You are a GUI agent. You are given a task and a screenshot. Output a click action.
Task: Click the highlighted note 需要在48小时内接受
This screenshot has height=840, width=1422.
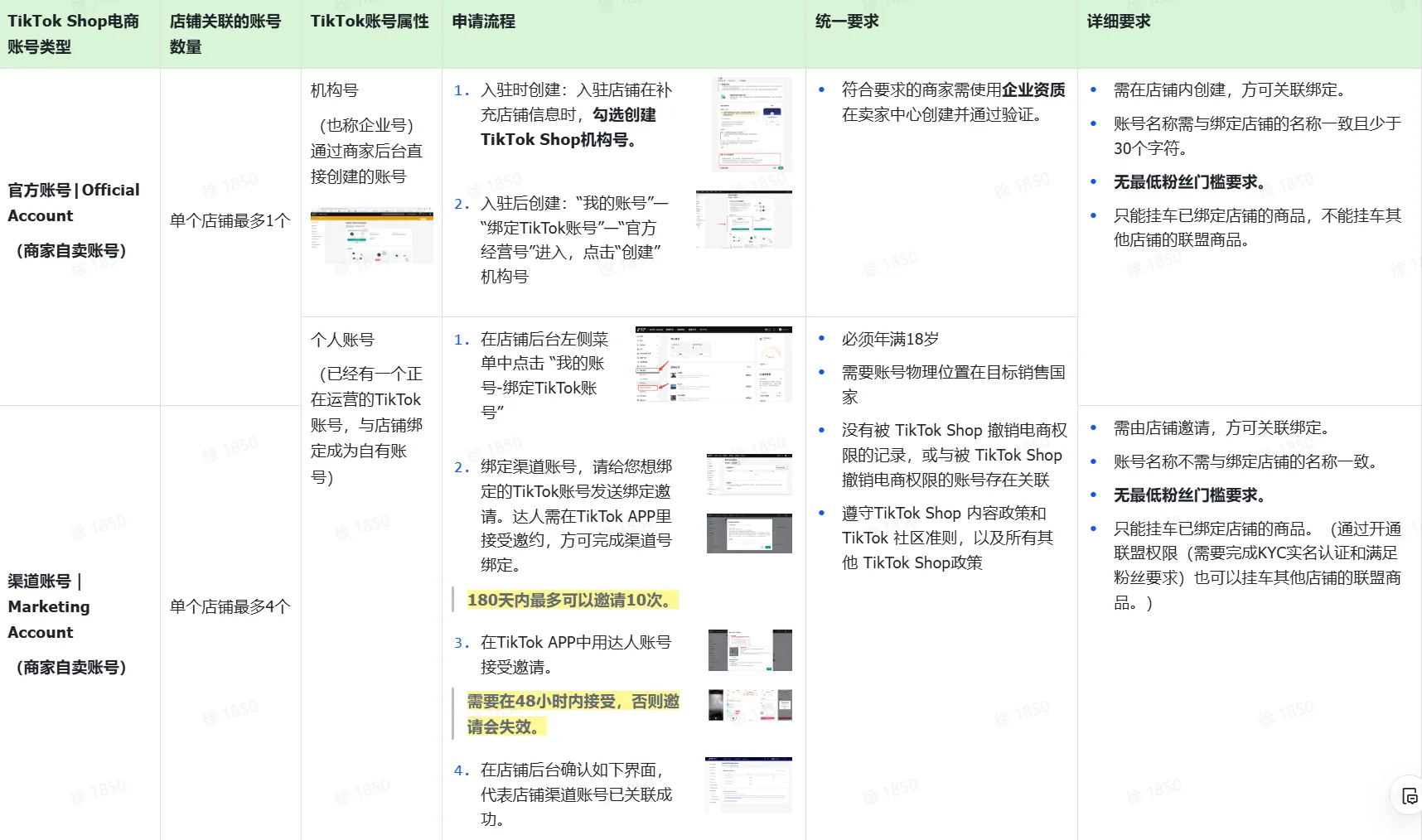[573, 713]
